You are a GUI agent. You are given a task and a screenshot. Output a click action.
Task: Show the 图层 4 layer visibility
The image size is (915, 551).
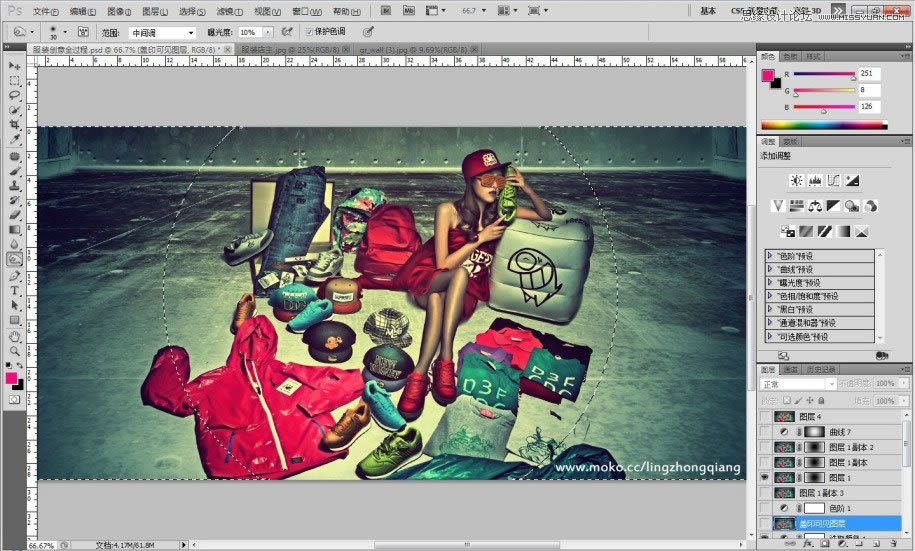click(765, 417)
